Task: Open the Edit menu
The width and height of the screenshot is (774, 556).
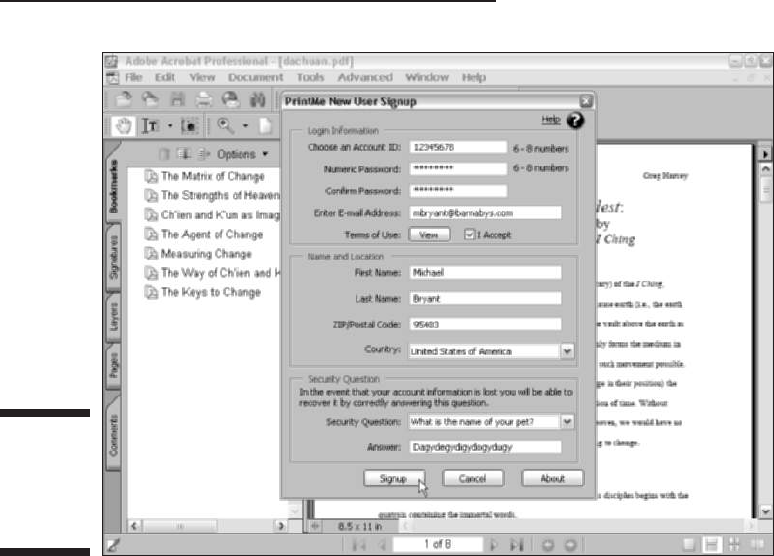Action: 165,78
